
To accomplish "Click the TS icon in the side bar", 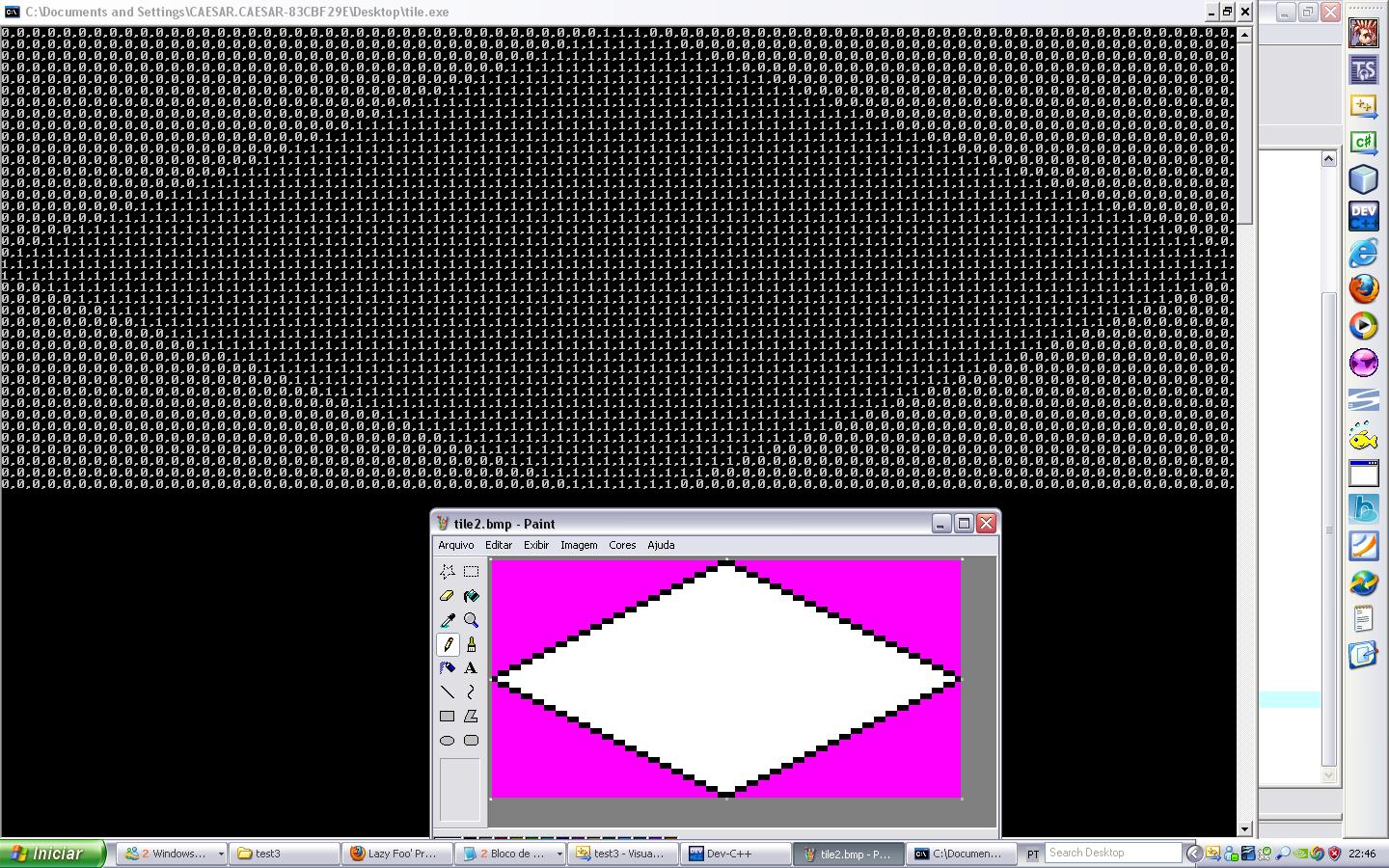I will (1364, 69).
